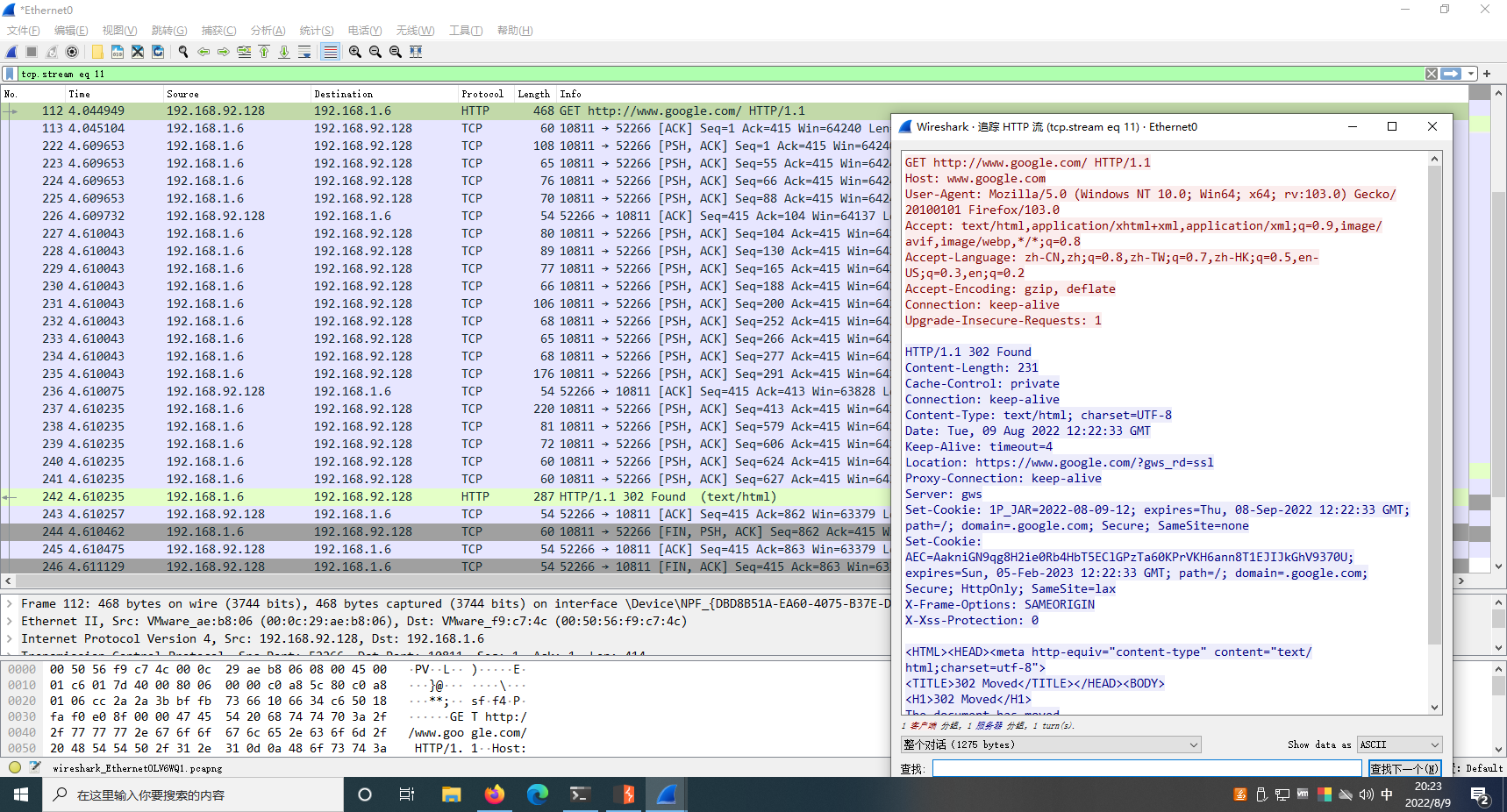Click in the 查找 search text field

point(1146,769)
